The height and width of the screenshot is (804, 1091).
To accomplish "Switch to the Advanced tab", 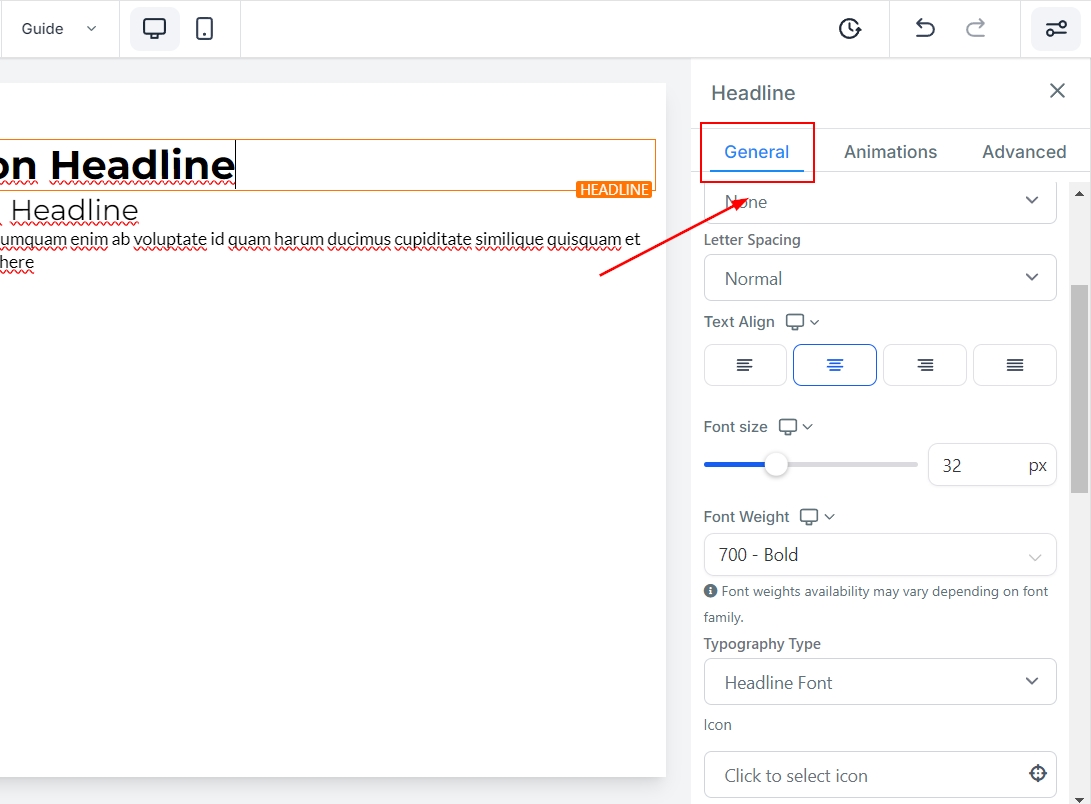I will pos(1024,152).
